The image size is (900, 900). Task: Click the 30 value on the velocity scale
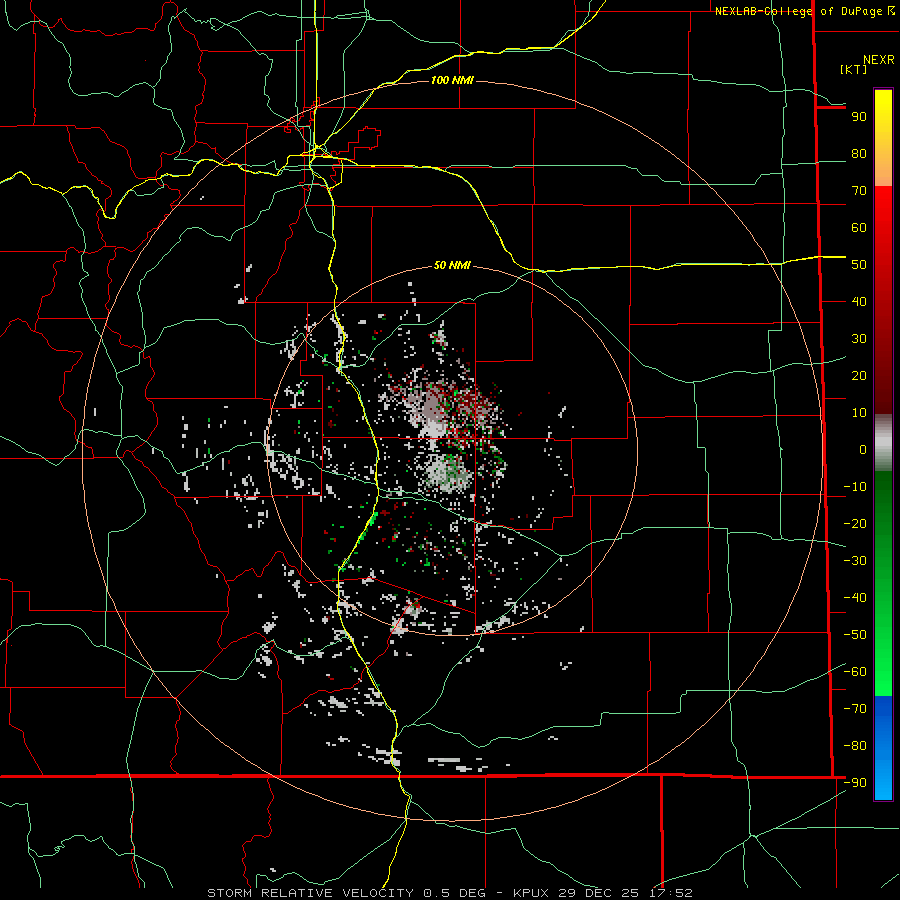(859, 339)
